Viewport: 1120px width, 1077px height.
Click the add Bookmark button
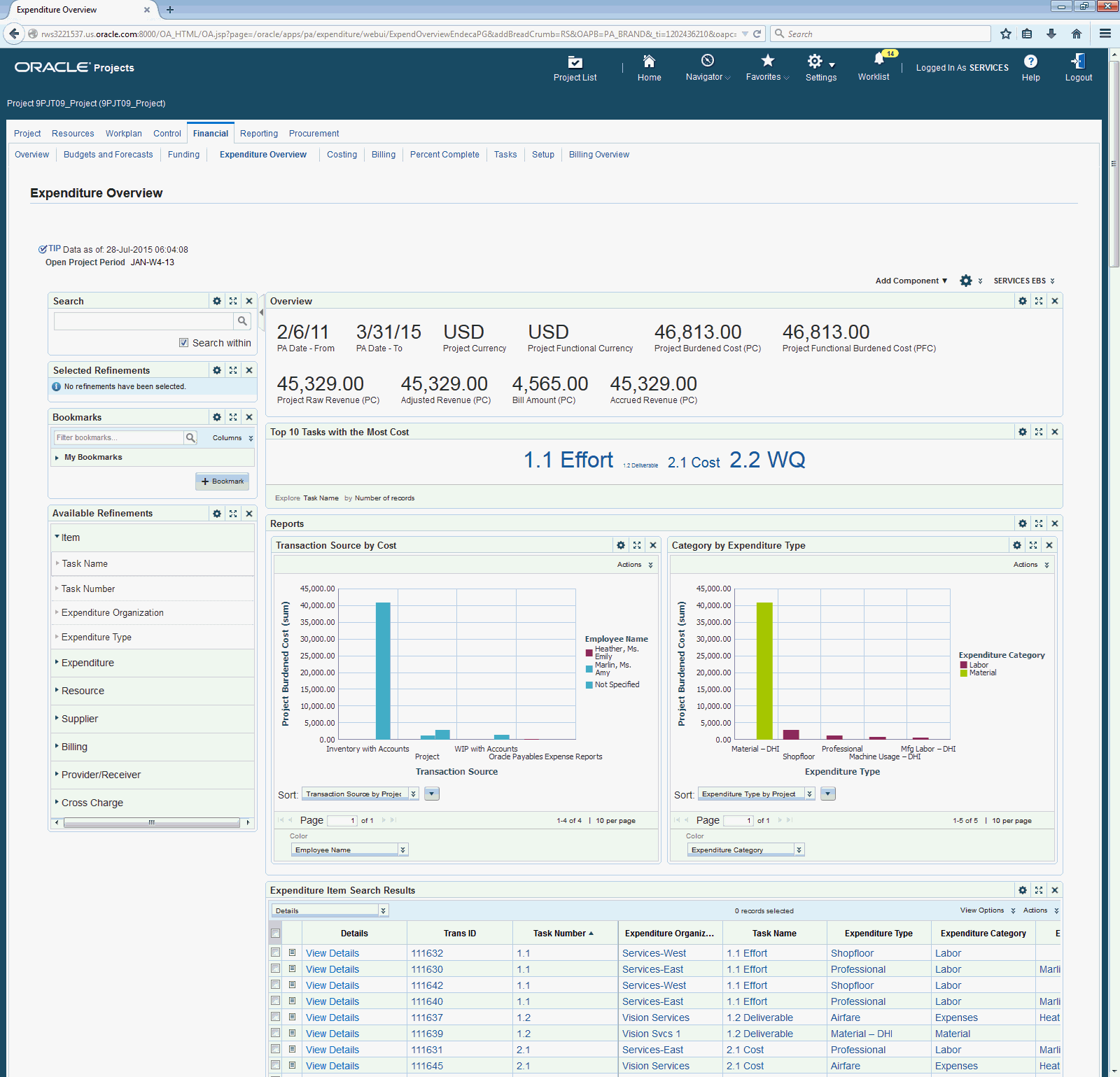pyautogui.click(x=222, y=481)
